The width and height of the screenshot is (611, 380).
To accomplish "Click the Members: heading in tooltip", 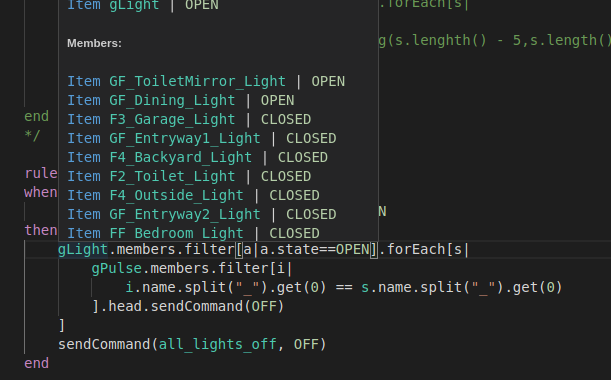I will (94, 43).
